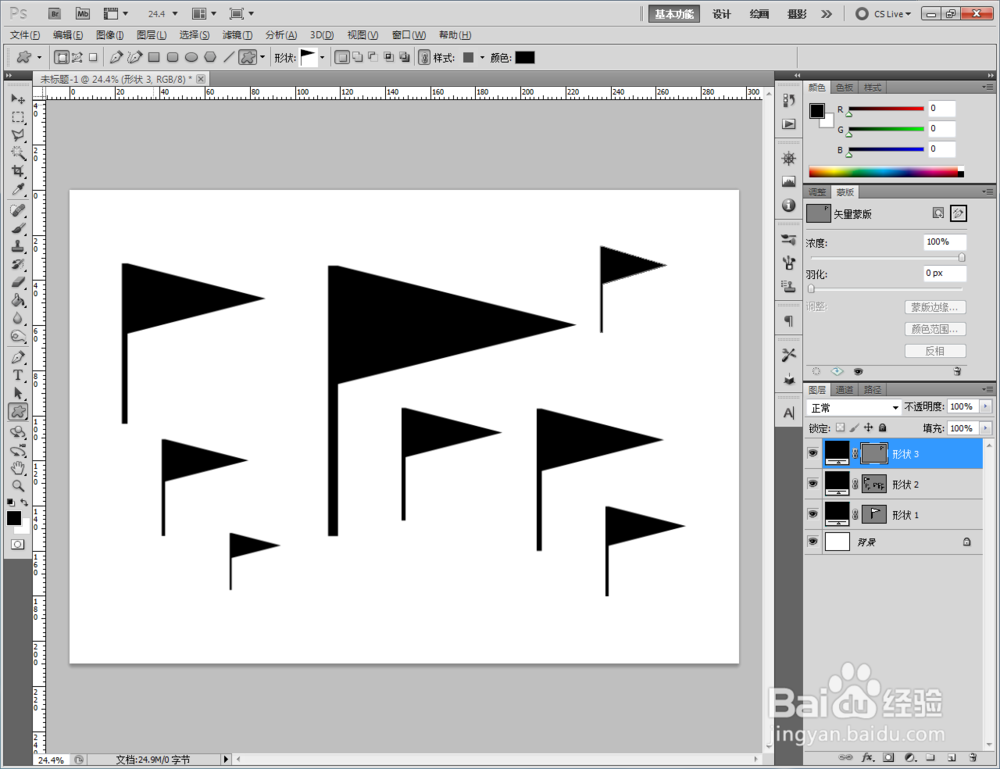Open the 滤镜(T) menu

point(237,35)
